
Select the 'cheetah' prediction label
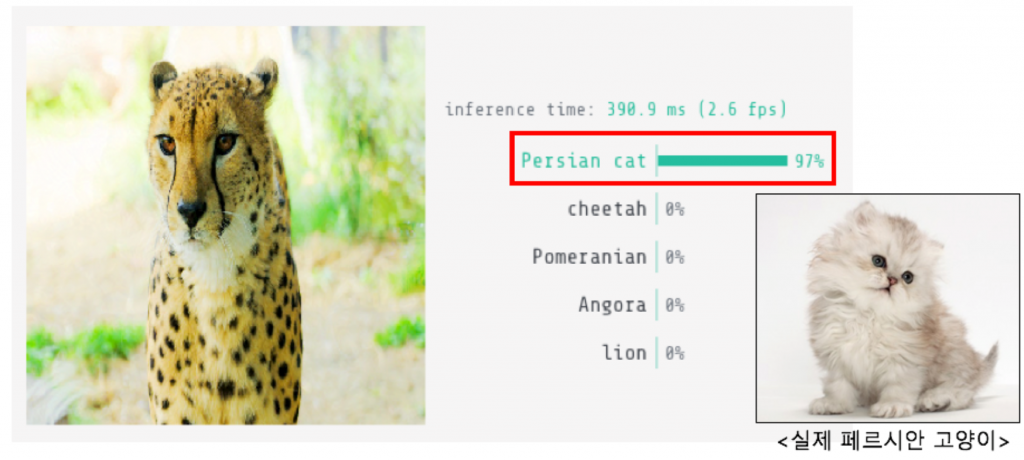606,209
